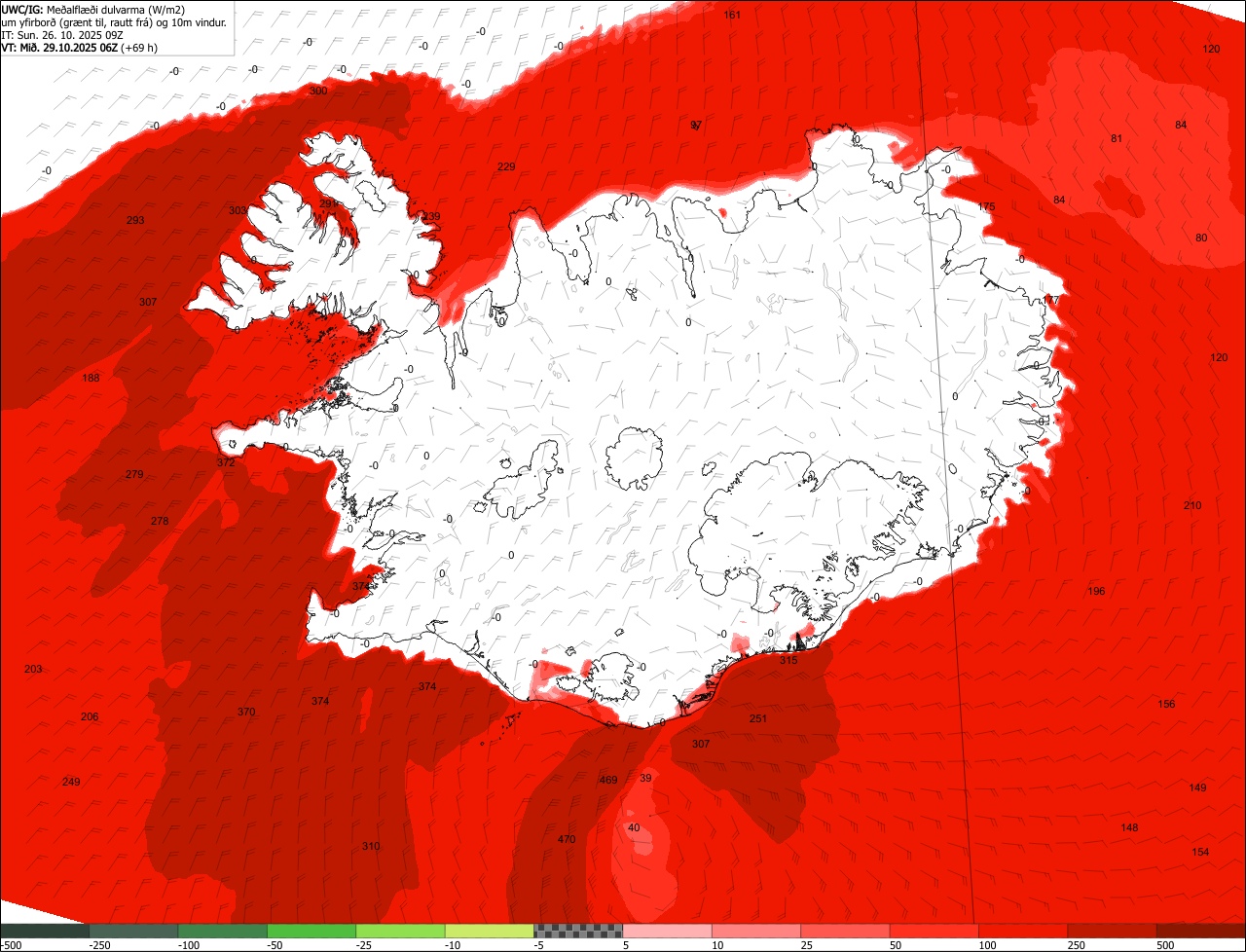1246x952 pixels.
Task: Click the map value "251"
Action: (x=758, y=718)
